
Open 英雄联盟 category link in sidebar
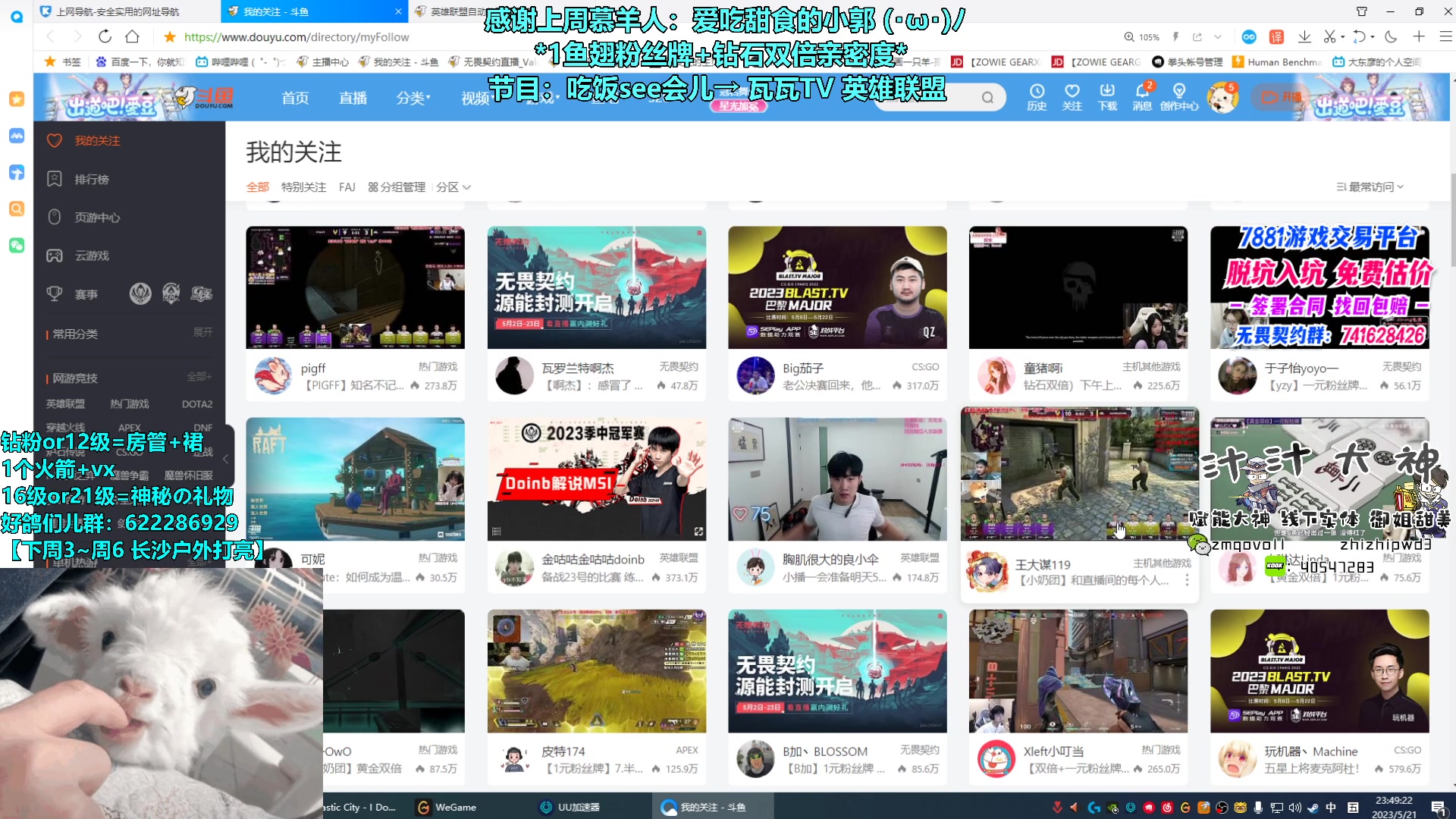pos(65,404)
